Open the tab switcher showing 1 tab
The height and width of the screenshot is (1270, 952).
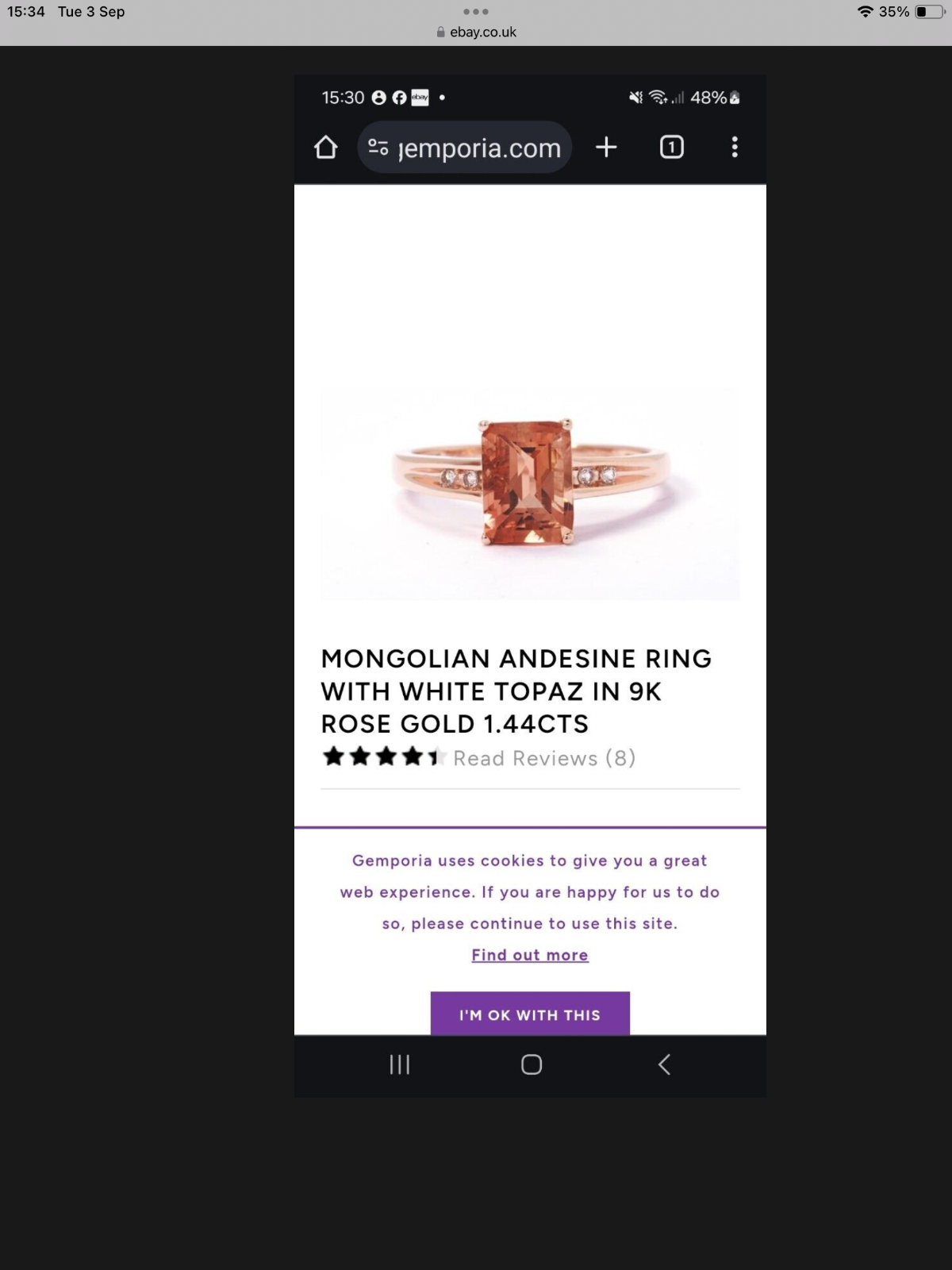(x=671, y=147)
